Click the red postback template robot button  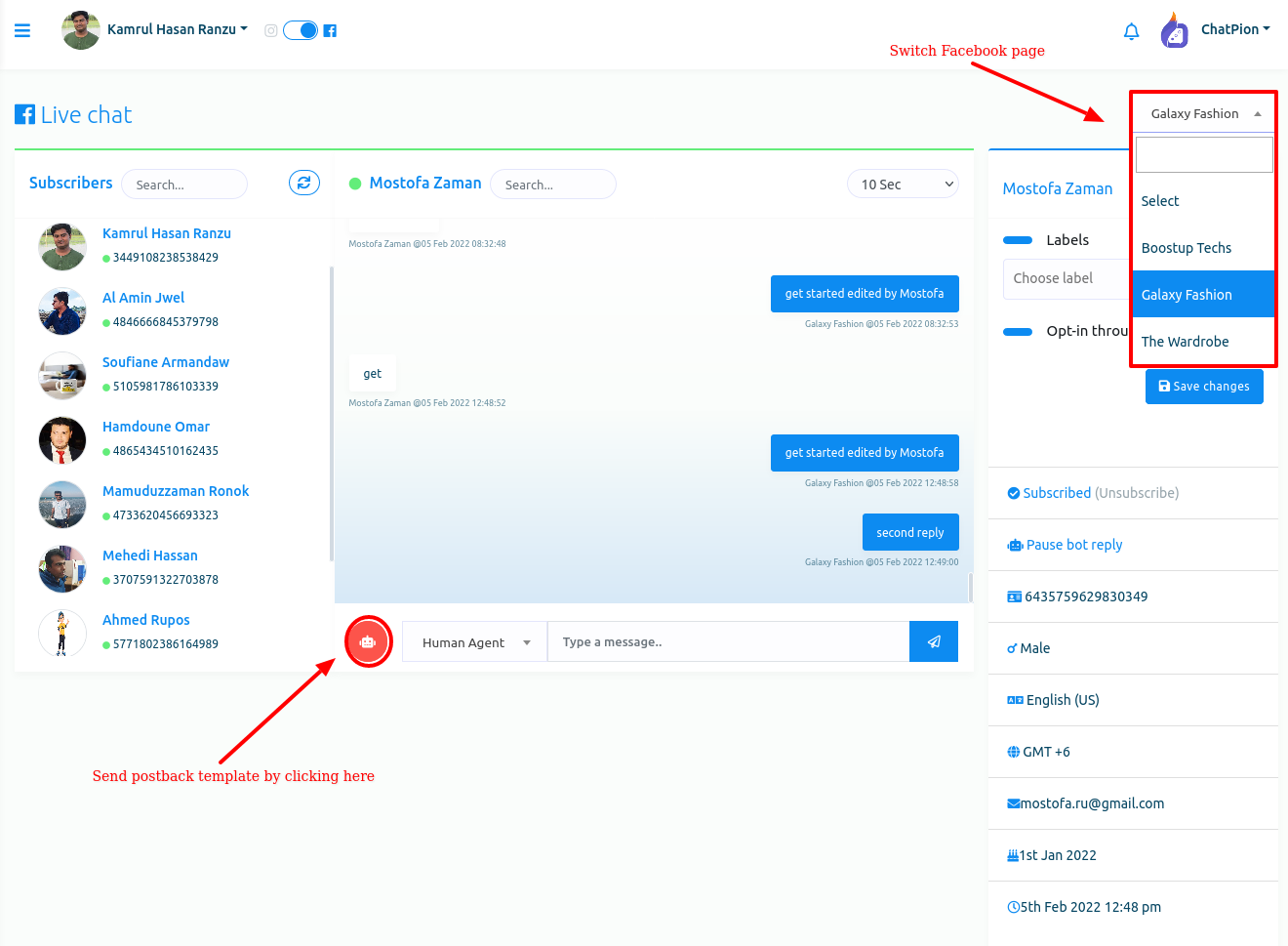[368, 641]
